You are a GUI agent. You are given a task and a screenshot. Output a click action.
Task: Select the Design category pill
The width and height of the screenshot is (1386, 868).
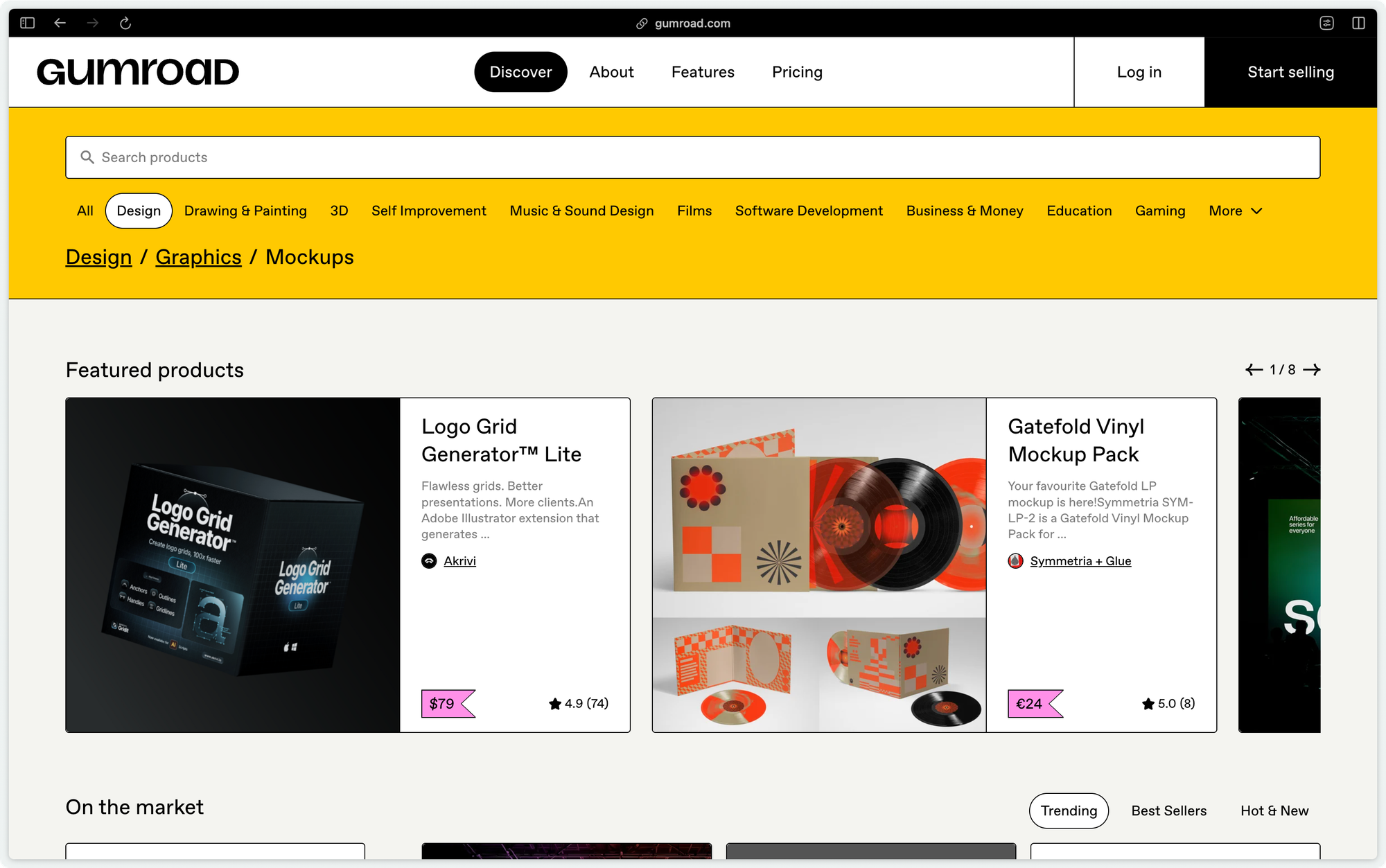click(139, 211)
